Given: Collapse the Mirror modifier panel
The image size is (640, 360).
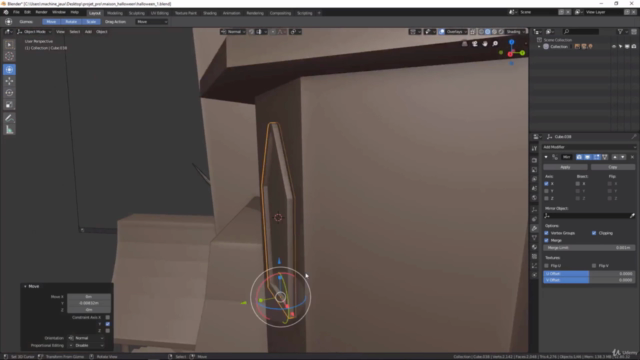Looking at the screenshot, I should pos(546,157).
